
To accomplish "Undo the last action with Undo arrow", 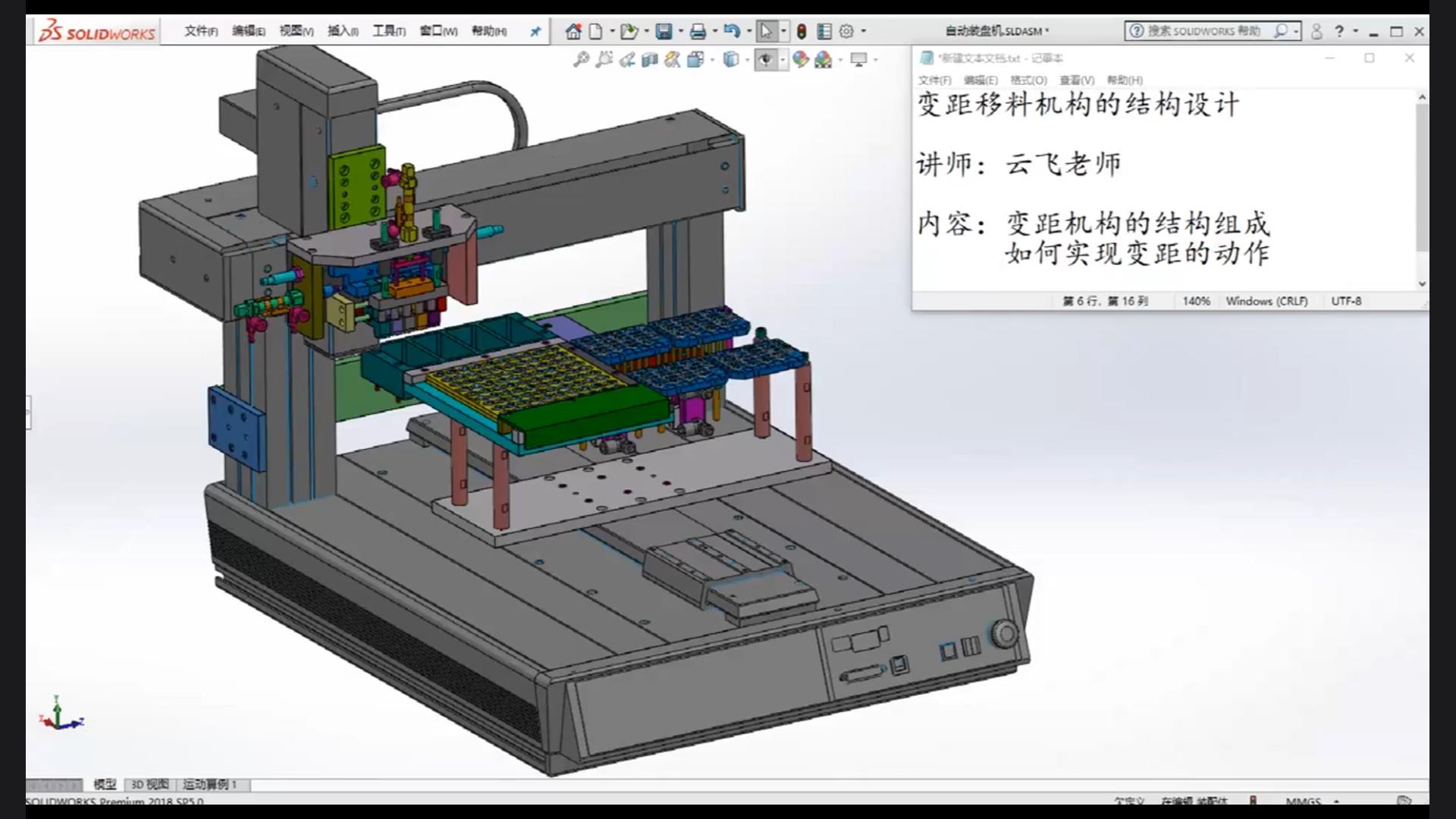I will pyautogui.click(x=731, y=31).
